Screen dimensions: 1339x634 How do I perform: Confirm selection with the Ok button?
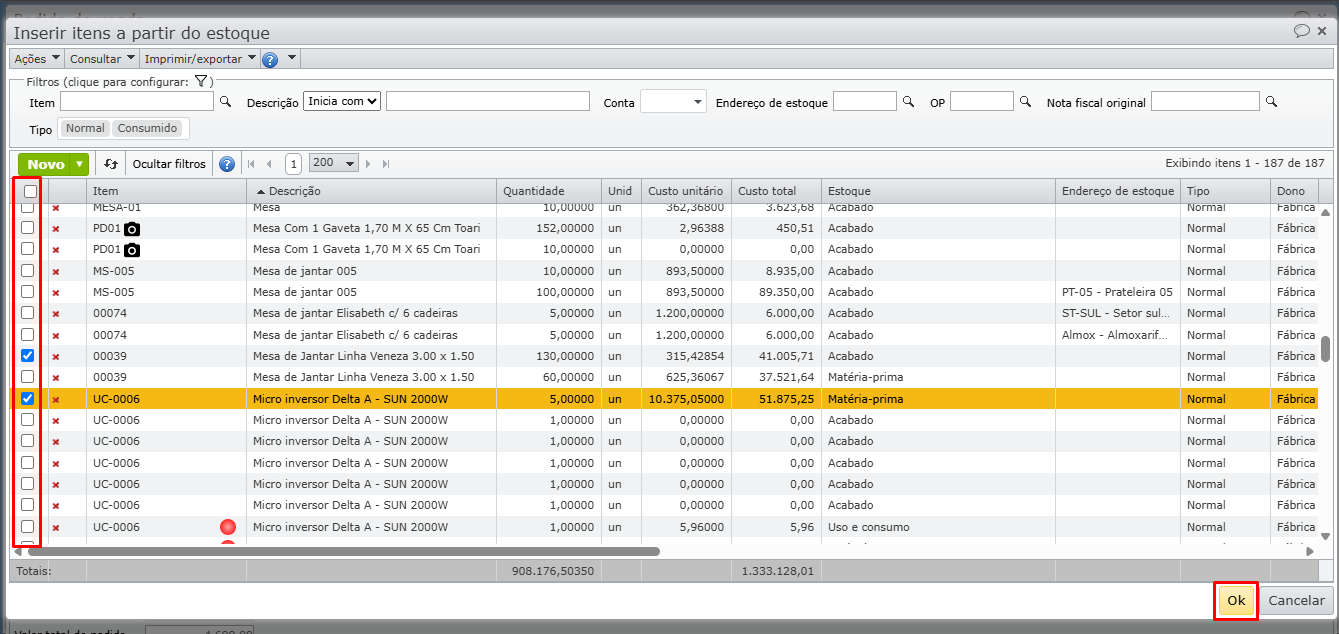tap(1236, 600)
